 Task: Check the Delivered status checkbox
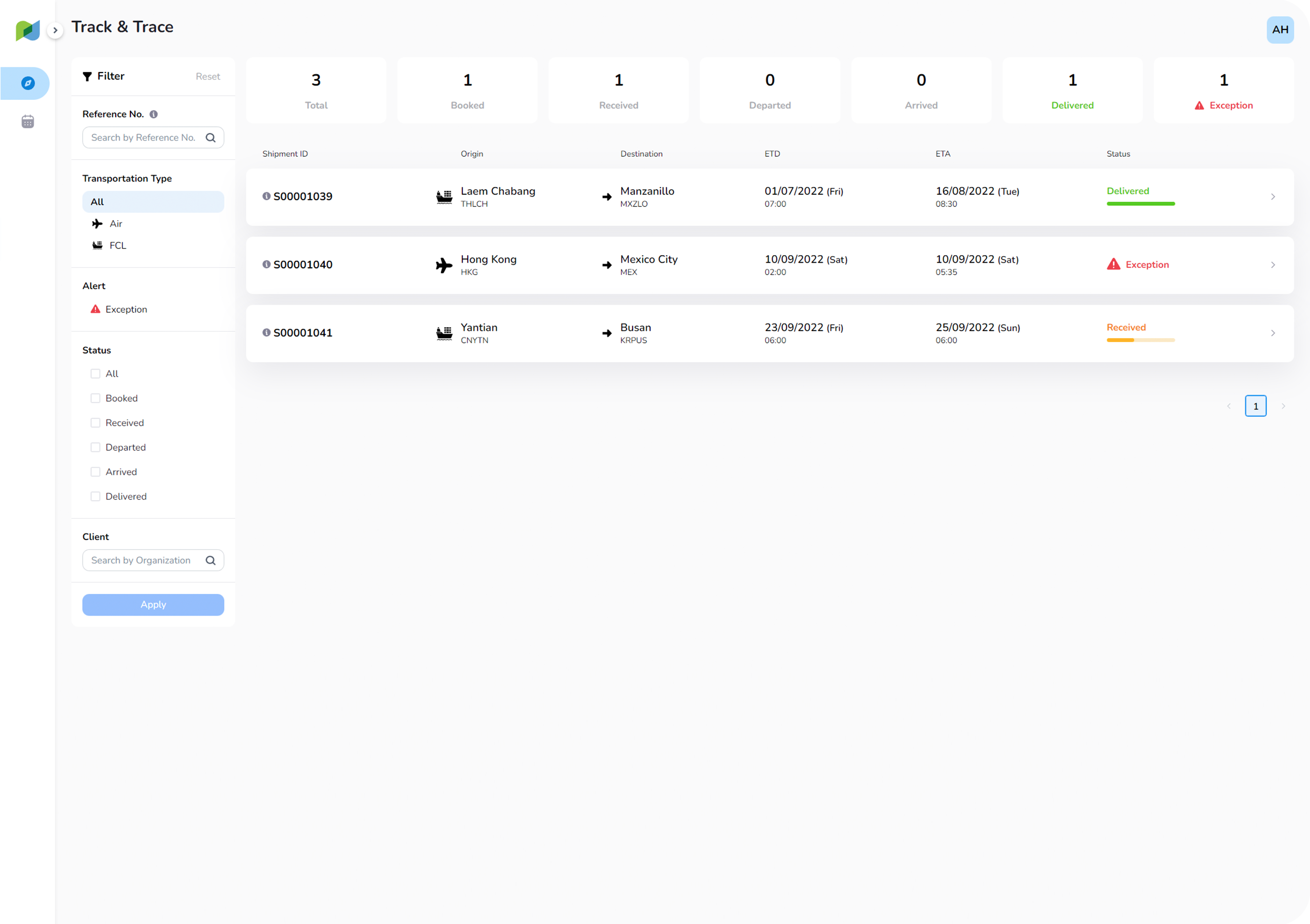coord(95,496)
